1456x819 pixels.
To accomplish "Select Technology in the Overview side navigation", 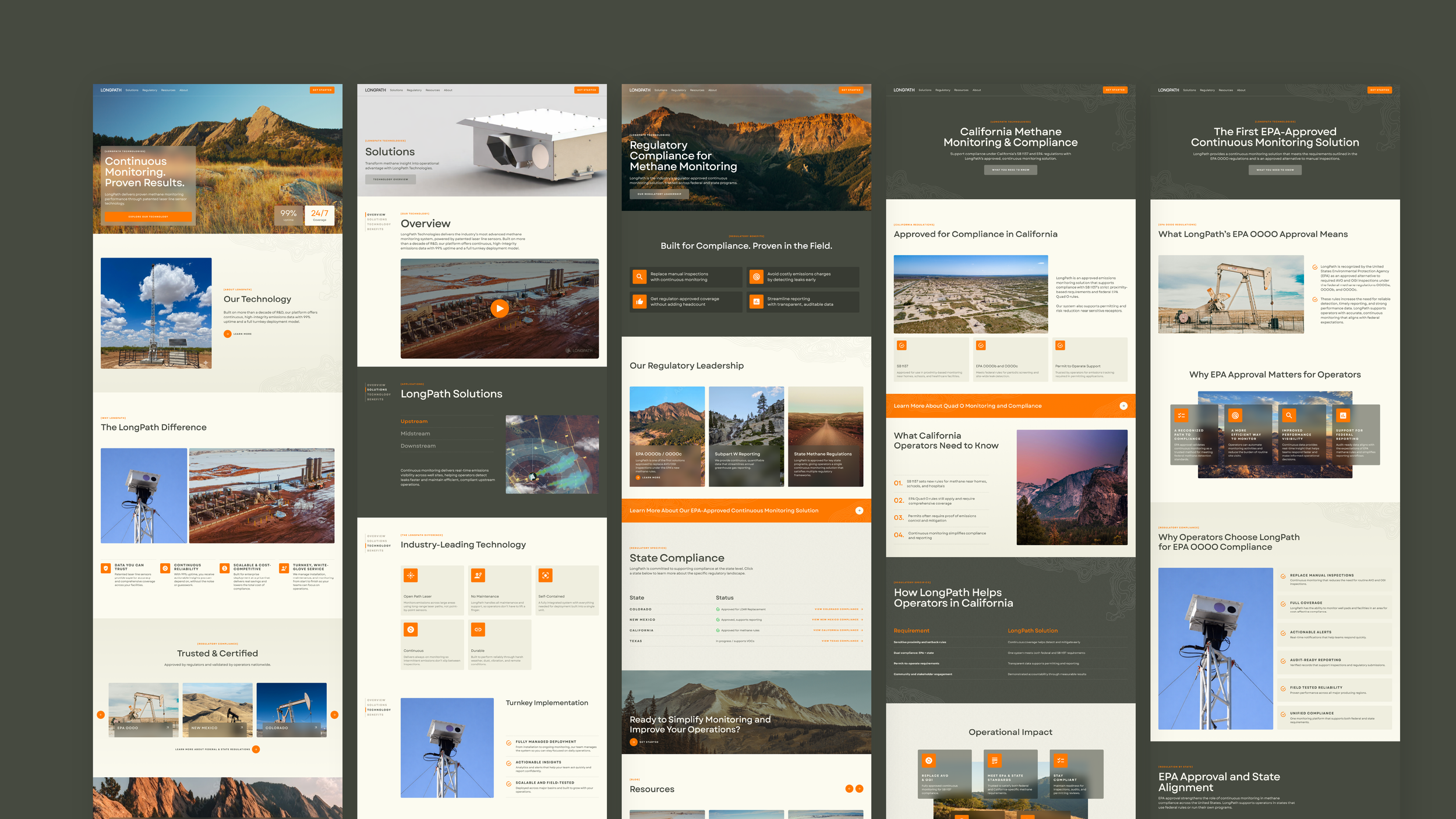I will point(379,224).
